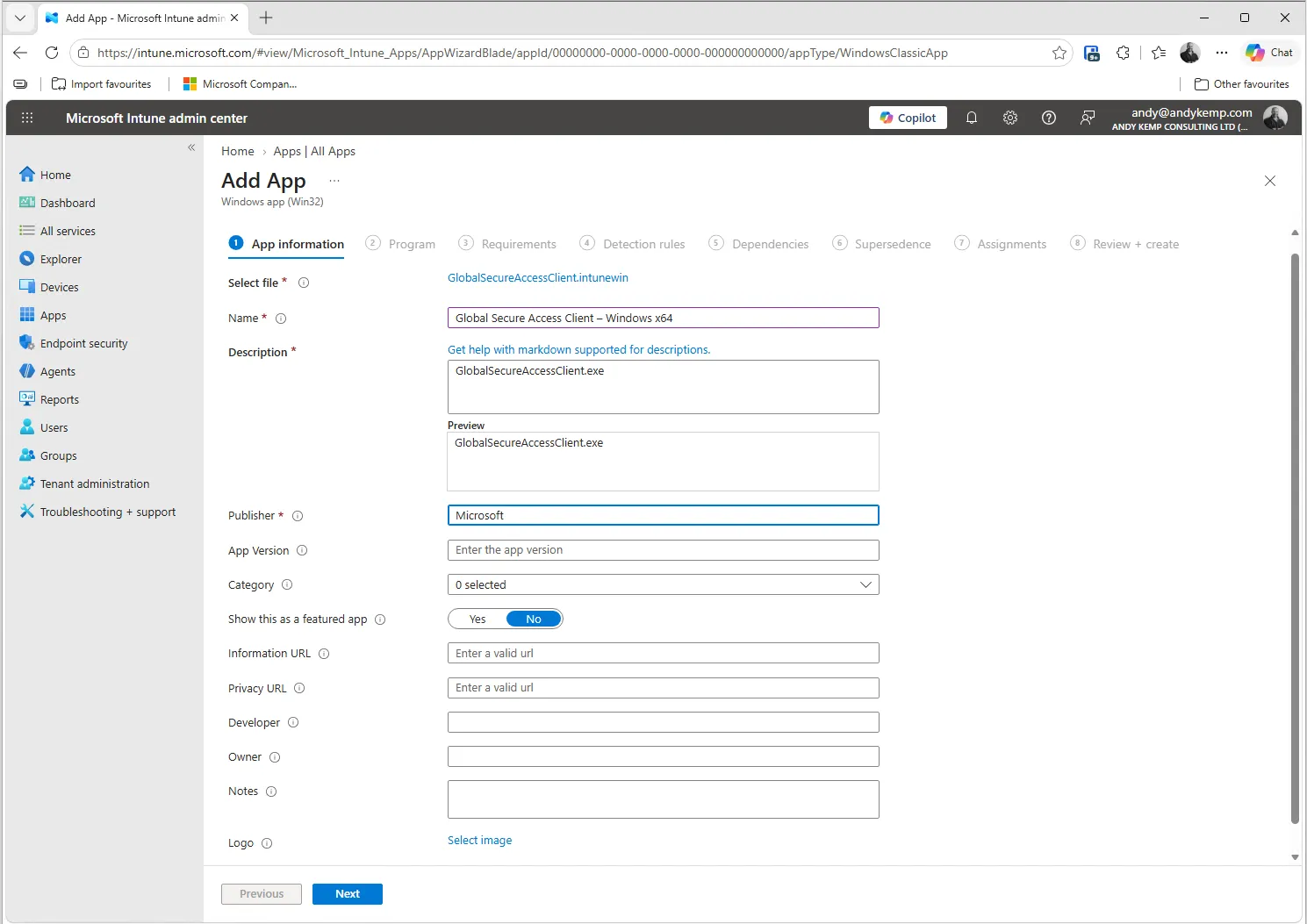Viewport: 1307px width, 924px height.
Task: Select the Review + create step tab
Action: pyautogui.click(x=1124, y=244)
